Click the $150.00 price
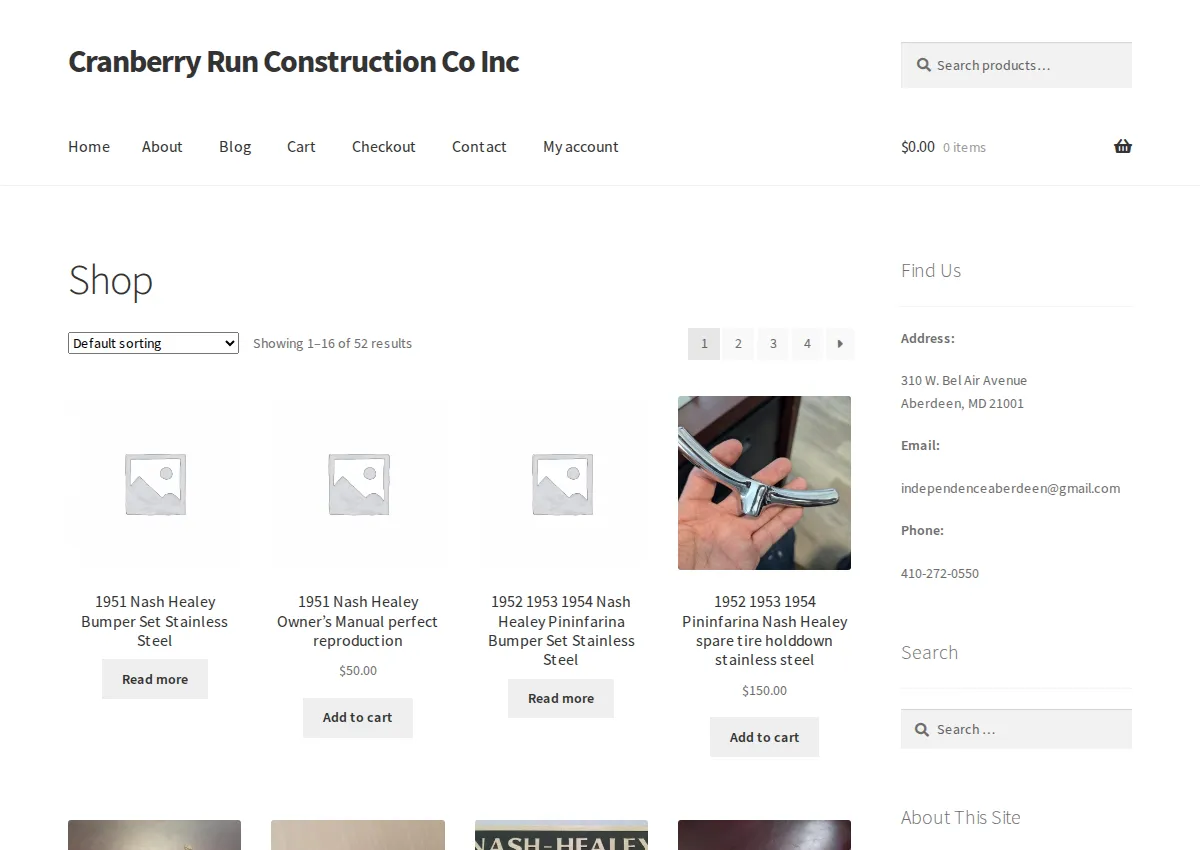 click(764, 690)
